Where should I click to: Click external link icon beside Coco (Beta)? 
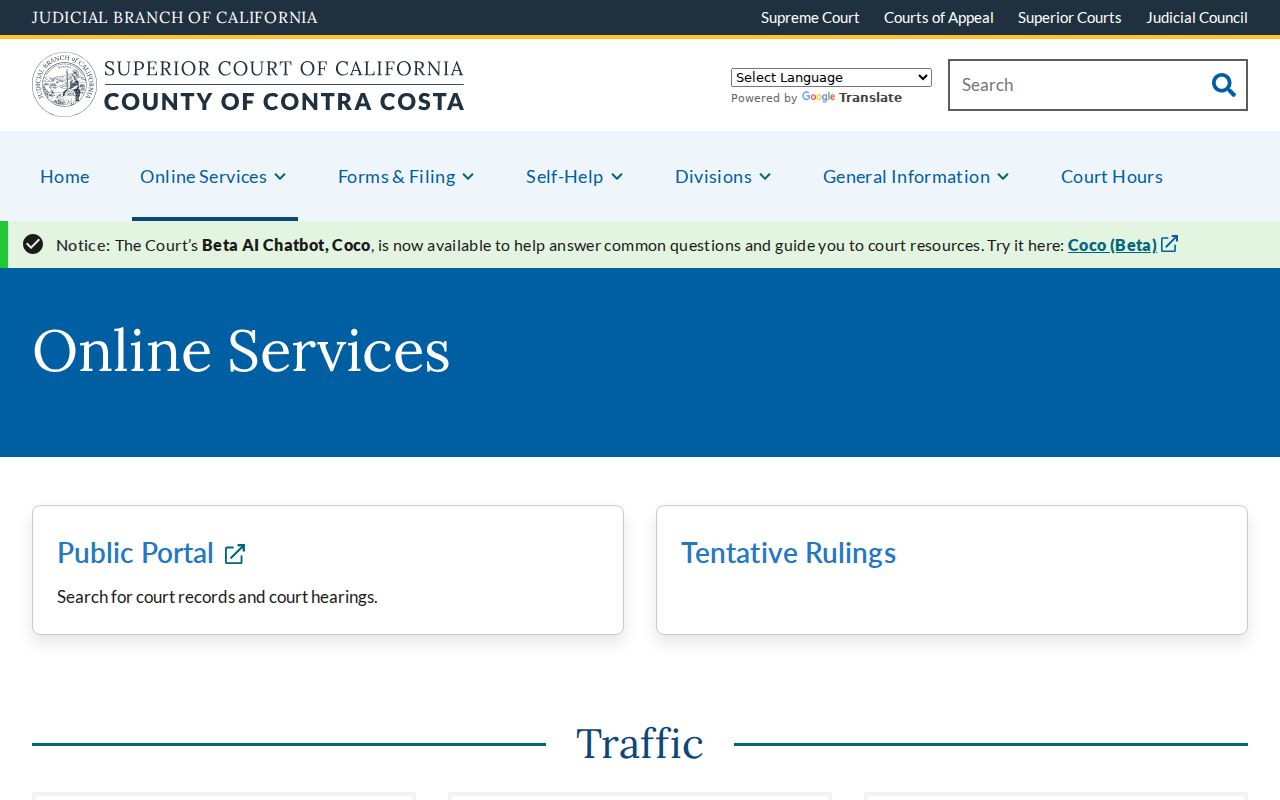1169,244
